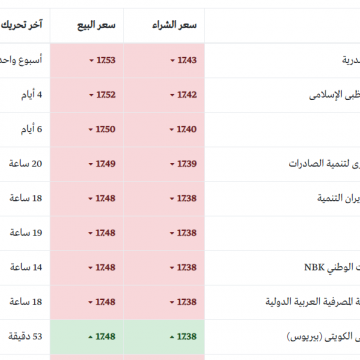Click the 14 ساعة last update cell
The image size is (360, 360).
click(26, 267)
